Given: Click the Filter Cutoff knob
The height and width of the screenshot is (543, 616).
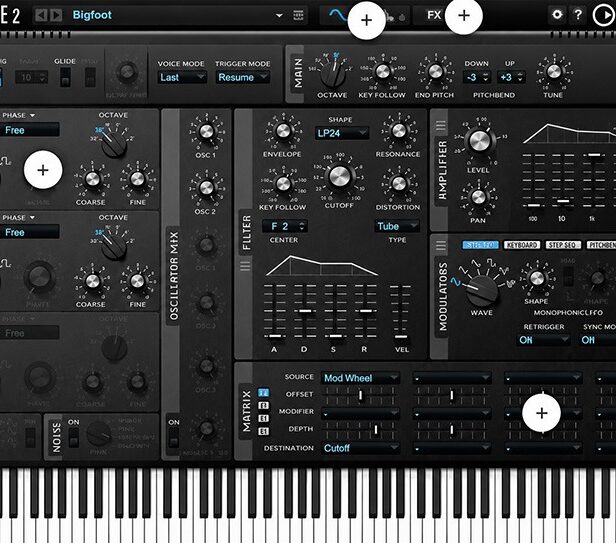Looking at the screenshot, I should (339, 176).
